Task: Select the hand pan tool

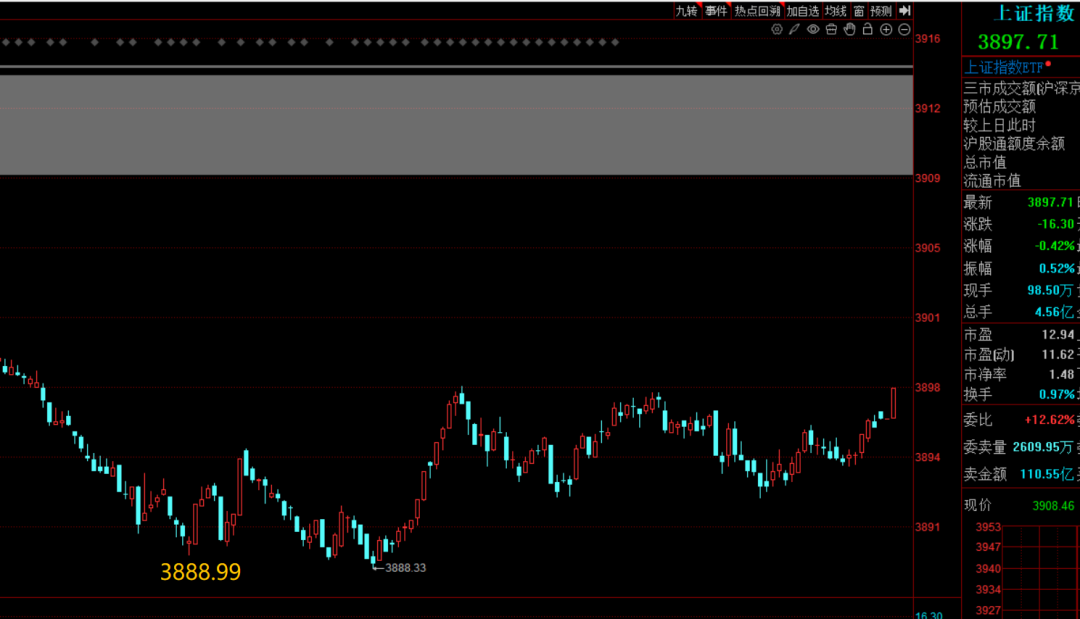Action: [x=849, y=30]
